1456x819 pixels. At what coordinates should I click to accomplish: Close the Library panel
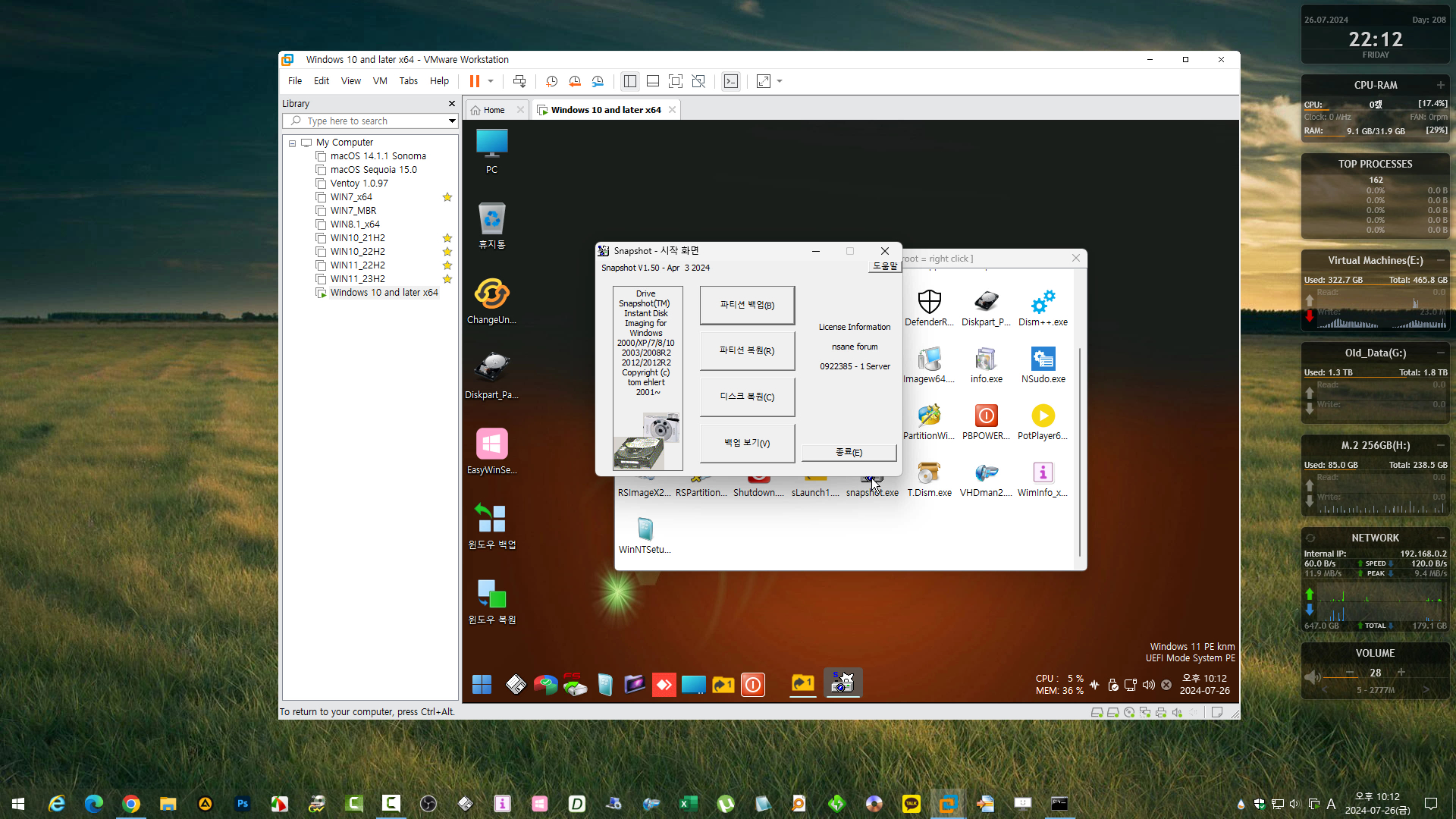[x=452, y=104]
